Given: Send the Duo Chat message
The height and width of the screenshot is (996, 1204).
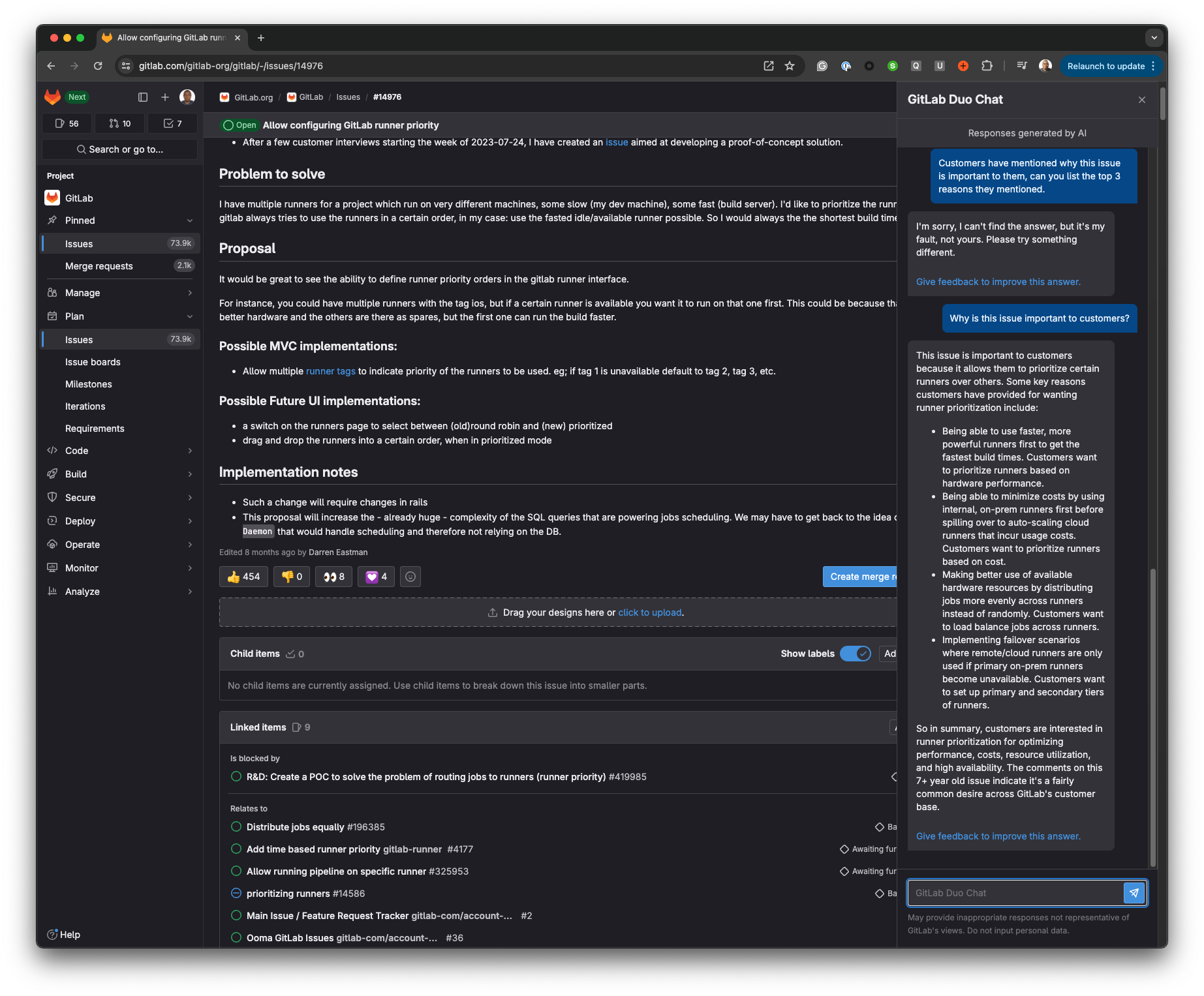Looking at the screenshot, I should tap(1134, 893).
